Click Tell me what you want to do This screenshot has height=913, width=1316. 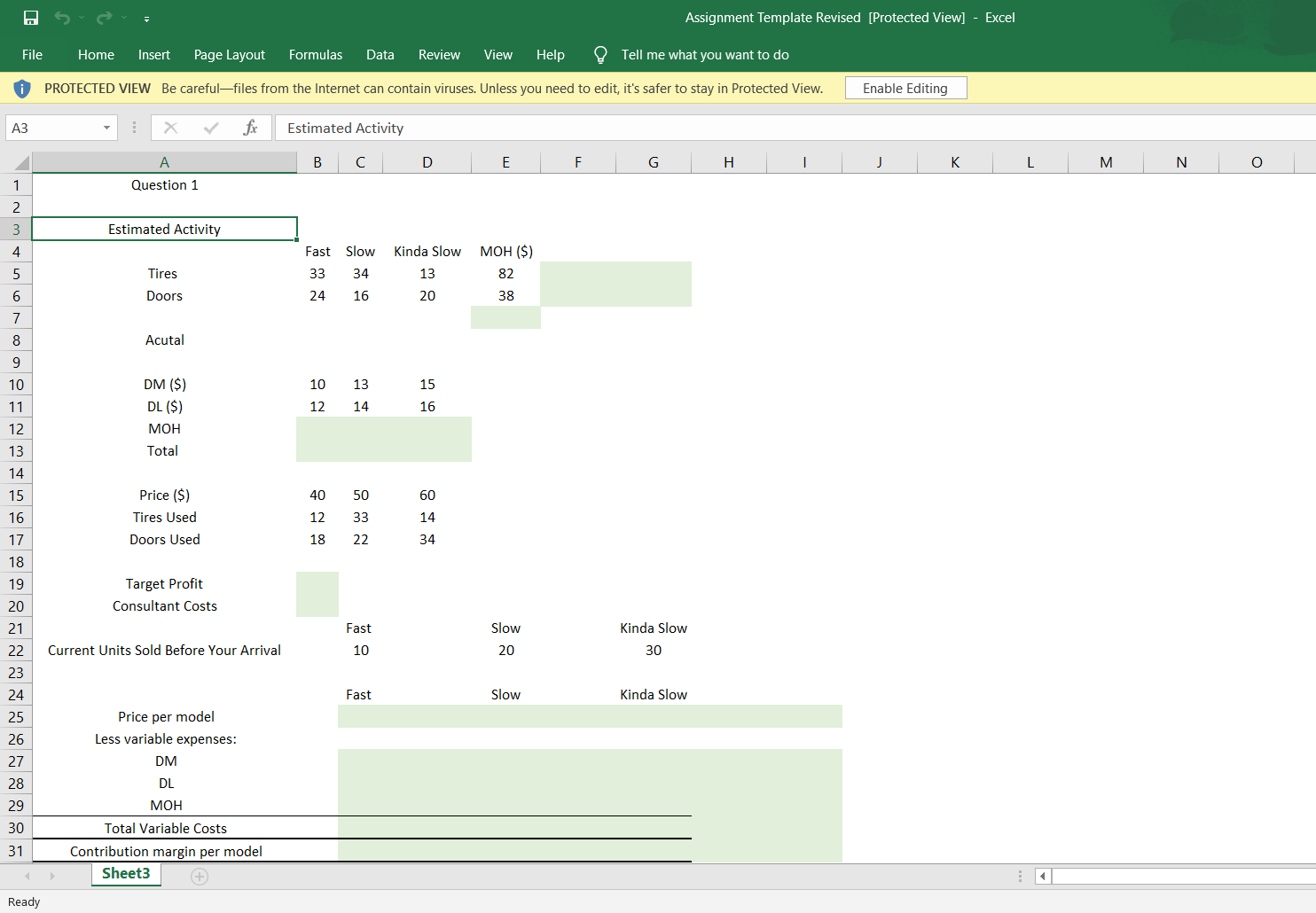[705, 55]
